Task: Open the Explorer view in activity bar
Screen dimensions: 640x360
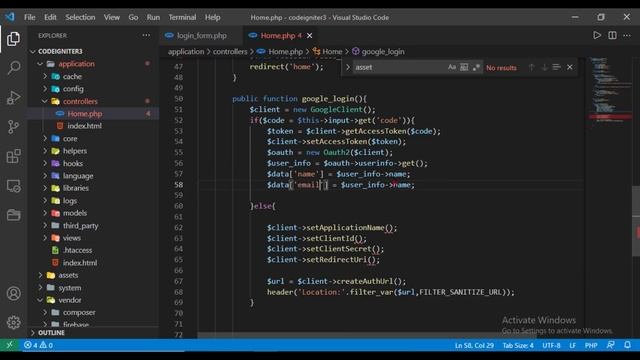Action: click(13, 39)
